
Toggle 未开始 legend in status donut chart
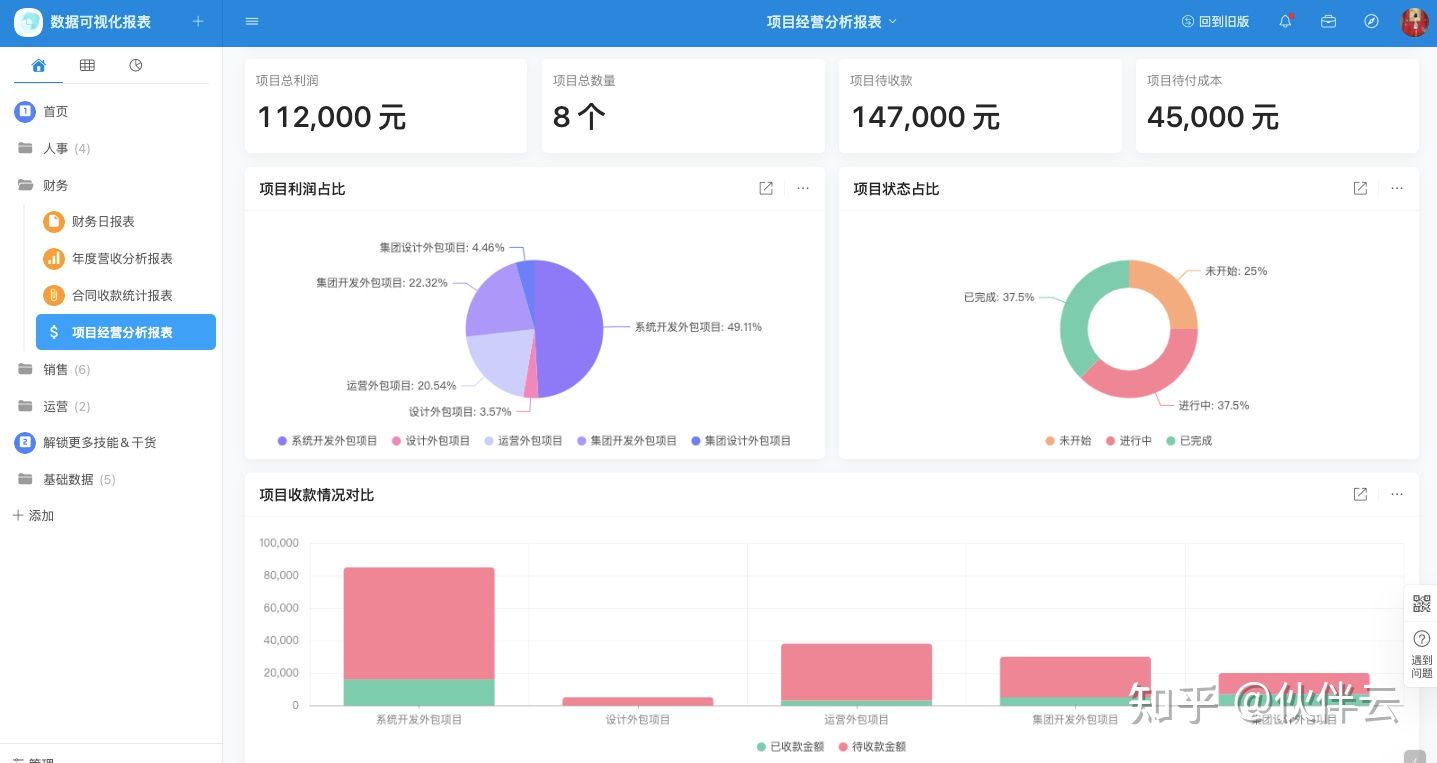coord(1068,440)
